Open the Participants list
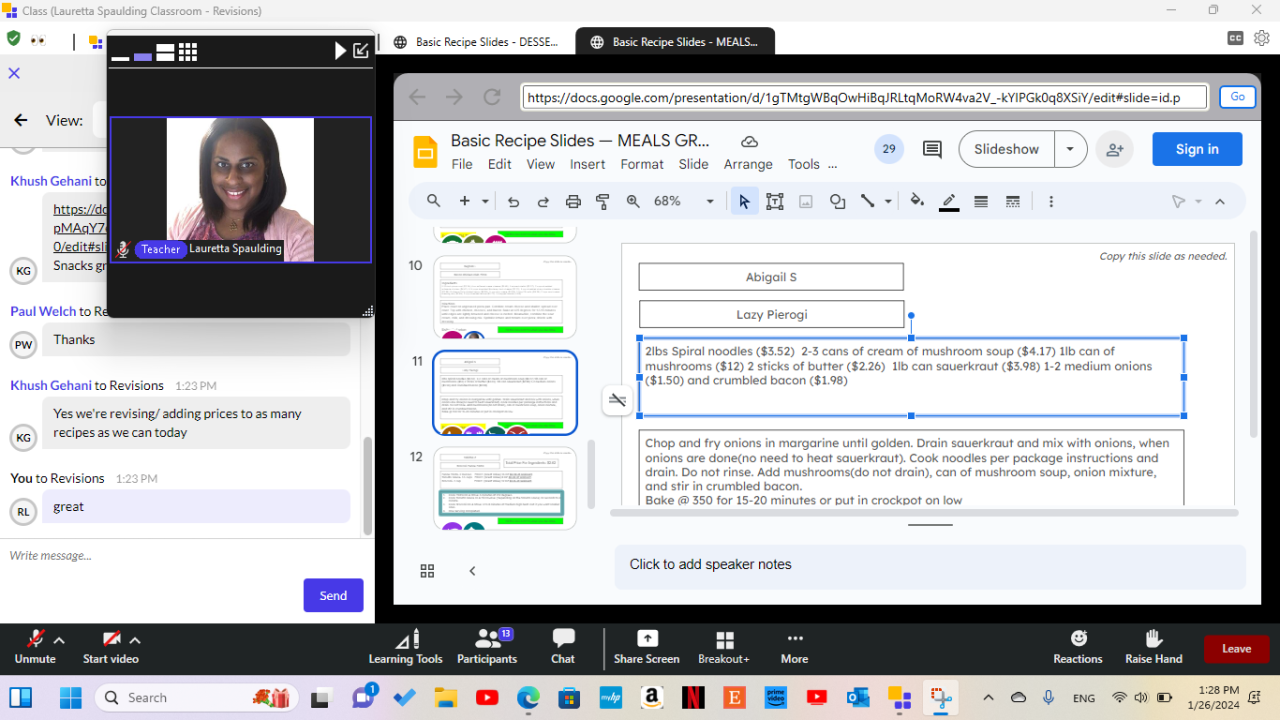 coord(488,647)
